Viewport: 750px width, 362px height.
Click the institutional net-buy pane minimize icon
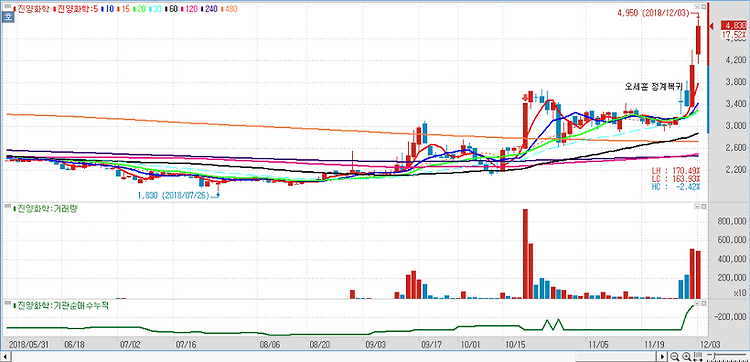[697, 303]
